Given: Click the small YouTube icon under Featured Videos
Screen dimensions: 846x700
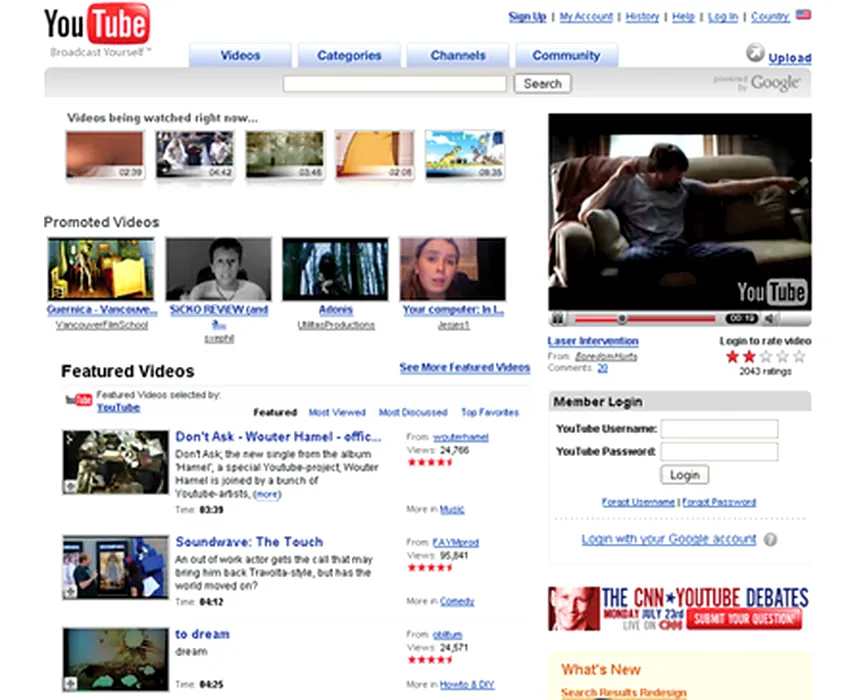Looking at the screenshot, I should click(x=78, y=400).
